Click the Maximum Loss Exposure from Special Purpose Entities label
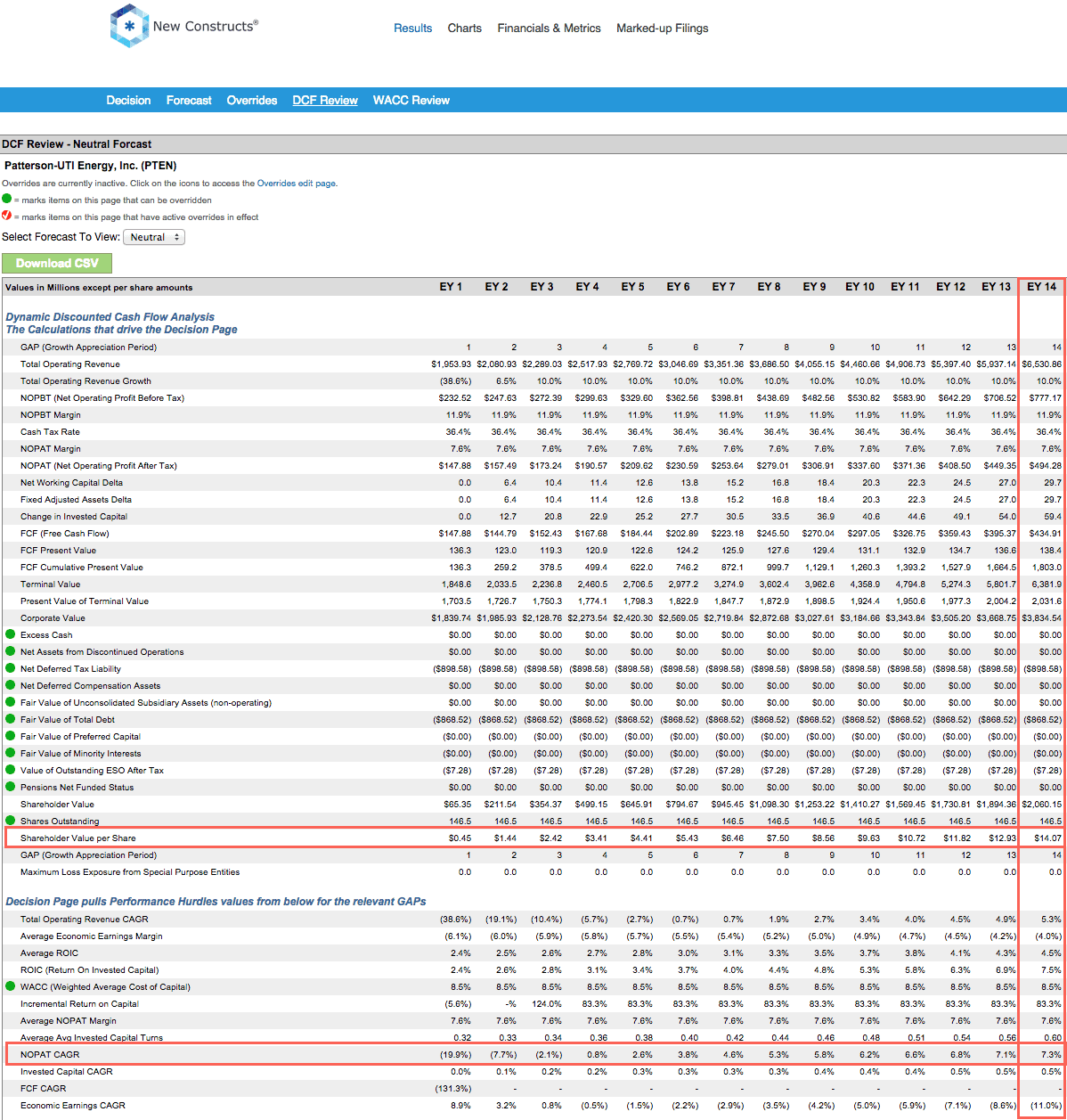The image size is (1067, 1120). [130, 871]
